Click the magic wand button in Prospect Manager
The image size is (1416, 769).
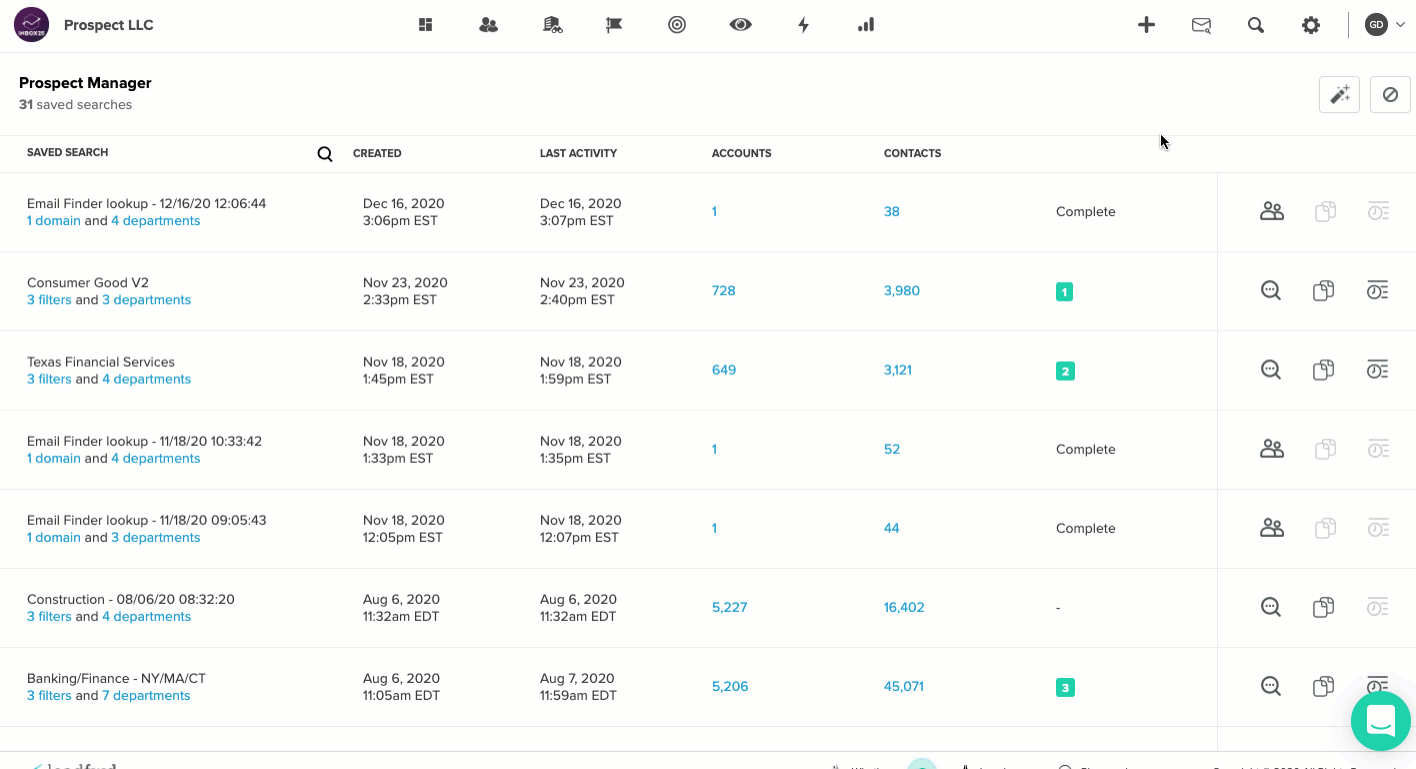click(x=1339, y=94)
